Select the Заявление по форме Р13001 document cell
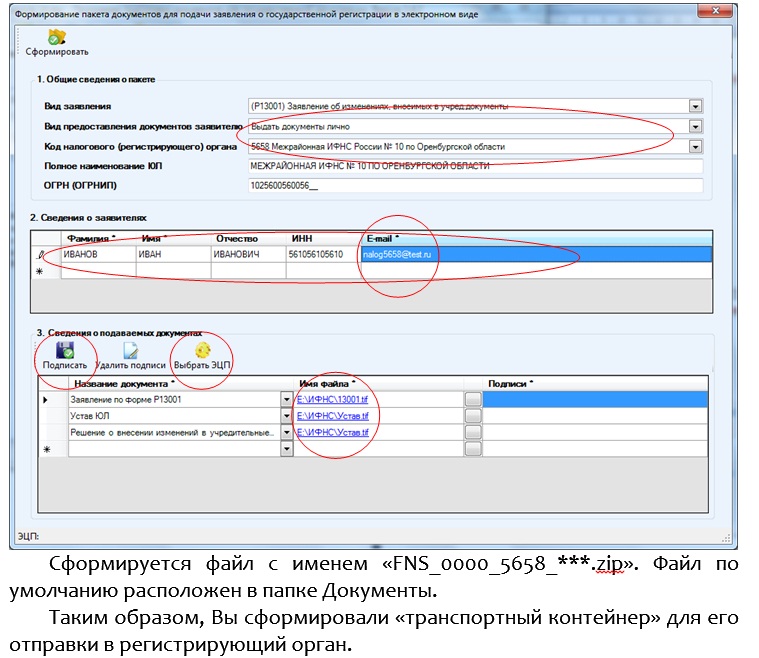The image size is (759, 658). click(174, 399)
